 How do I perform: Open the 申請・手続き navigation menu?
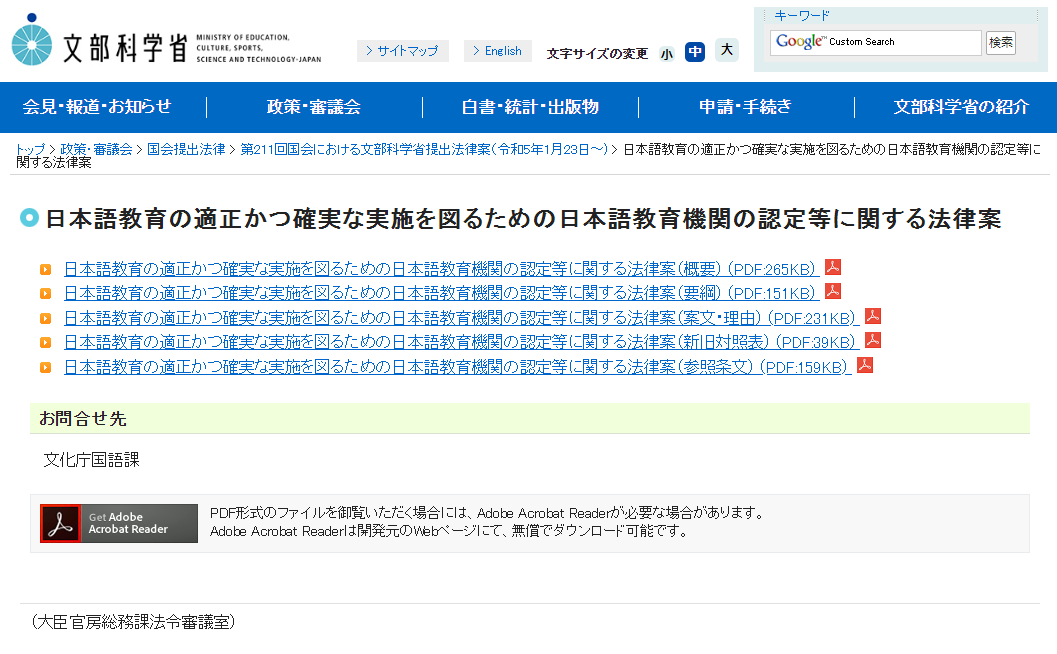pyautogui.click(x=745, y=106)
